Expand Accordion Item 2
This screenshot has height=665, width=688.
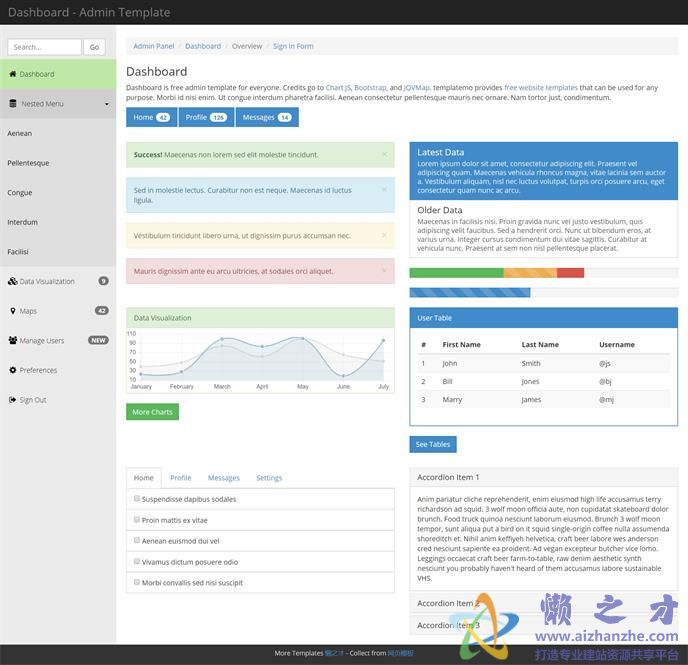click(448, 604)
